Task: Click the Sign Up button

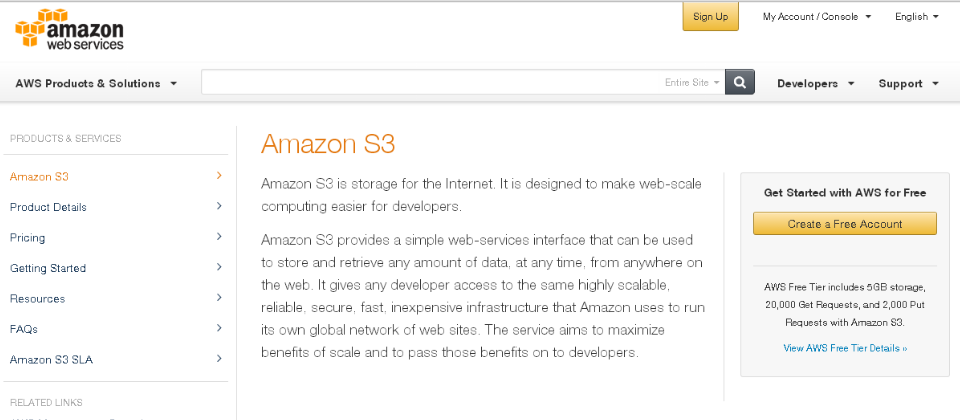Action: point(711,17)
